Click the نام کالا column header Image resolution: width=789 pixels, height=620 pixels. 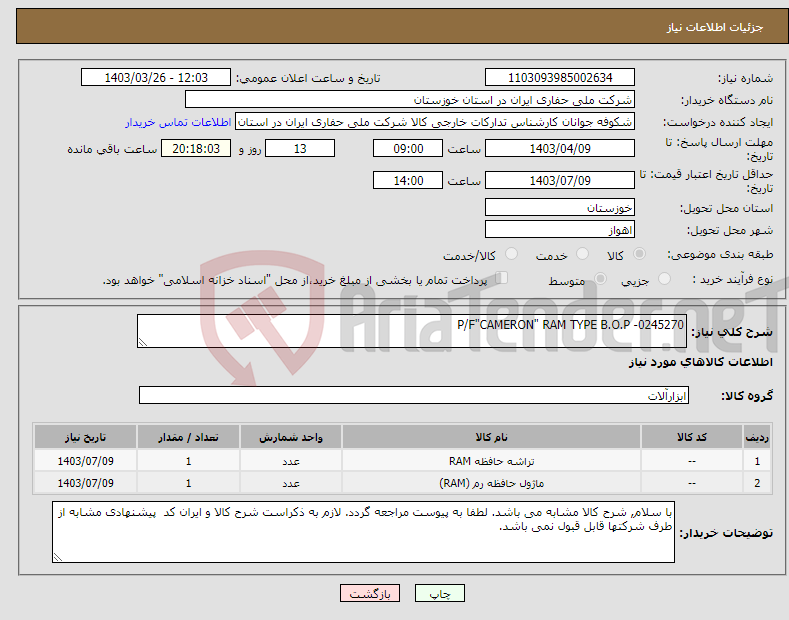coord(491,437)
